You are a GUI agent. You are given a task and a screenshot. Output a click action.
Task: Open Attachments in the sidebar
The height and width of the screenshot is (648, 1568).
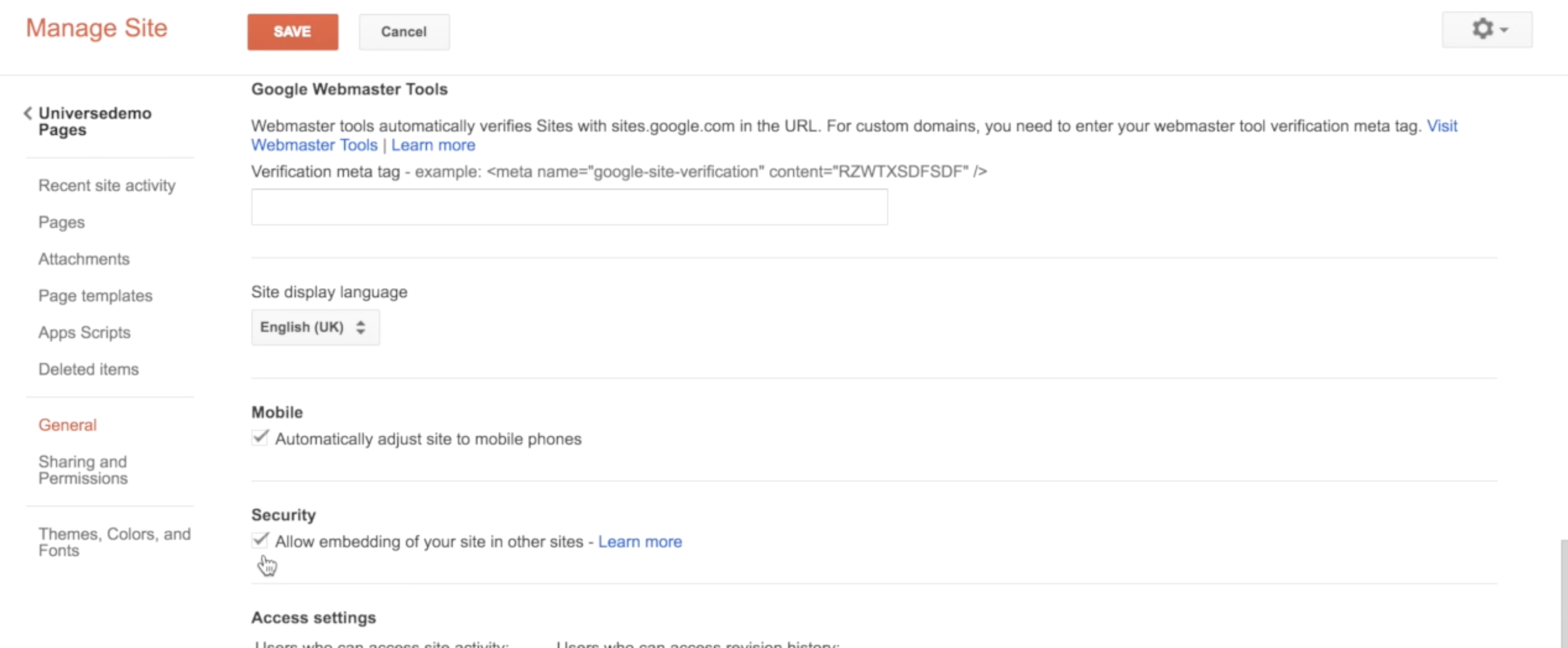84,259
